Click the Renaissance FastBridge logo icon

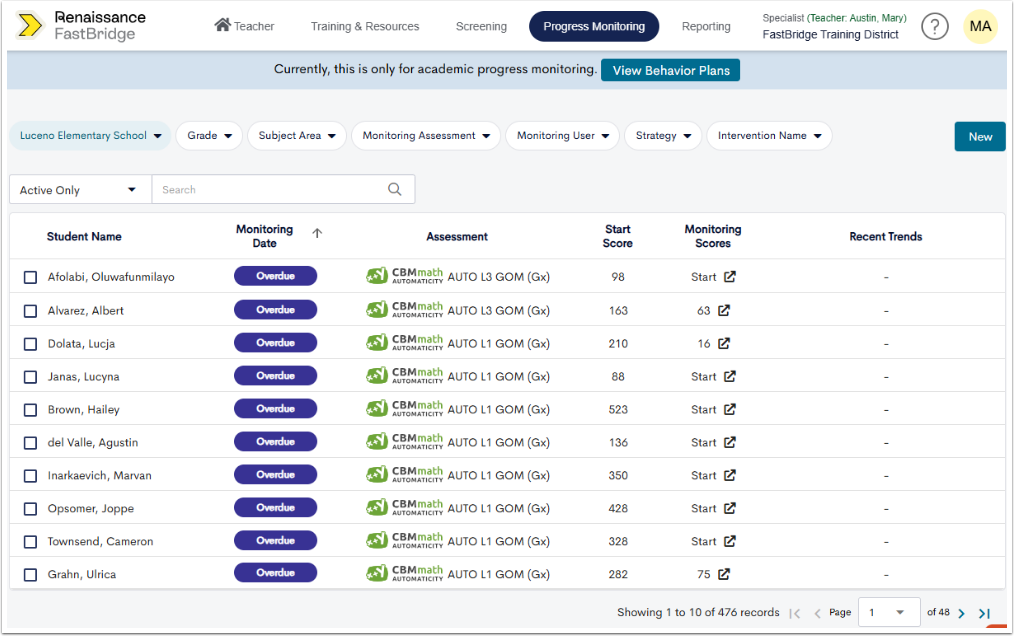point(29,26)
